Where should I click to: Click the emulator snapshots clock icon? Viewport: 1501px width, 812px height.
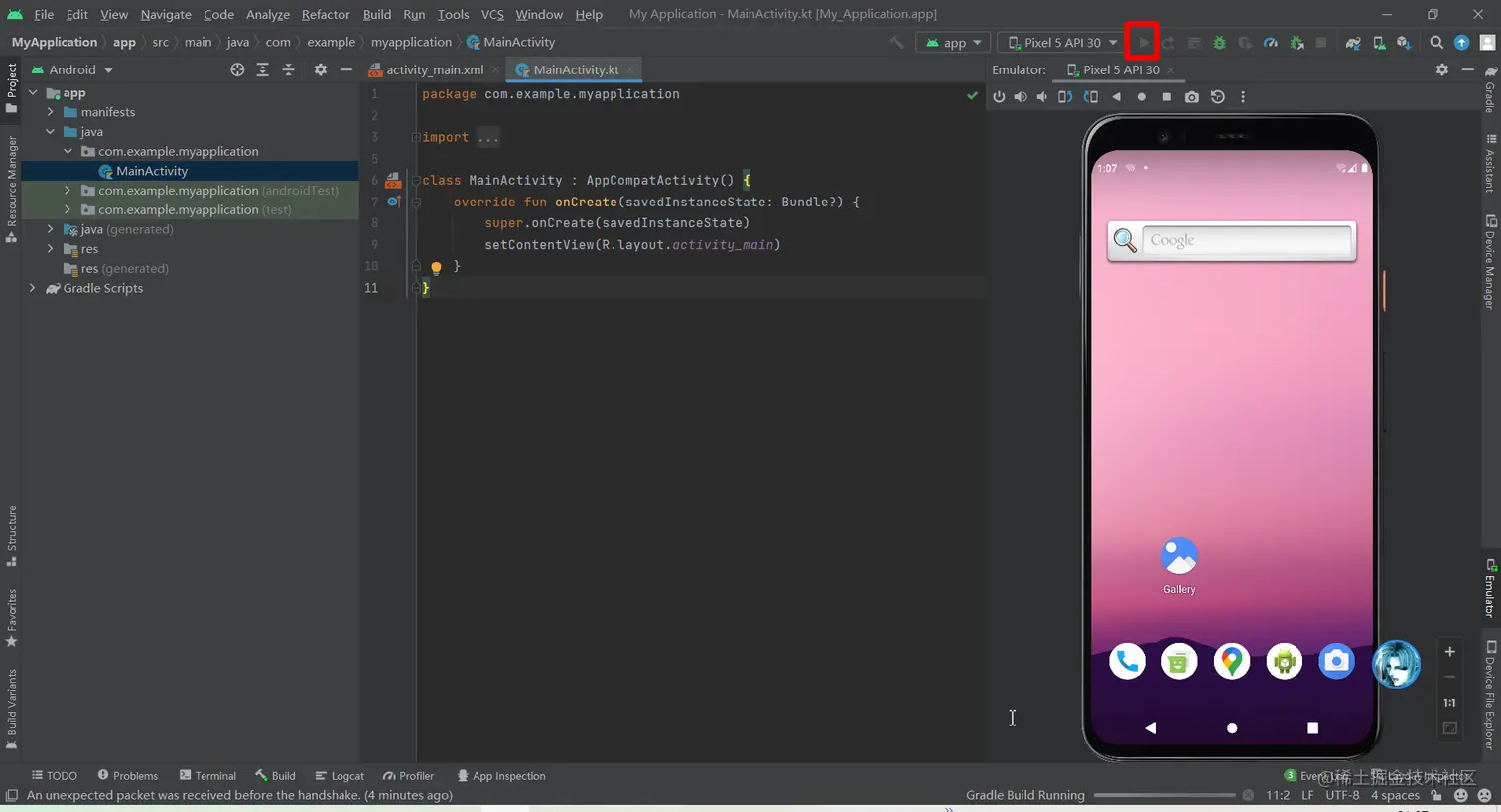[x=1218, y=97]
